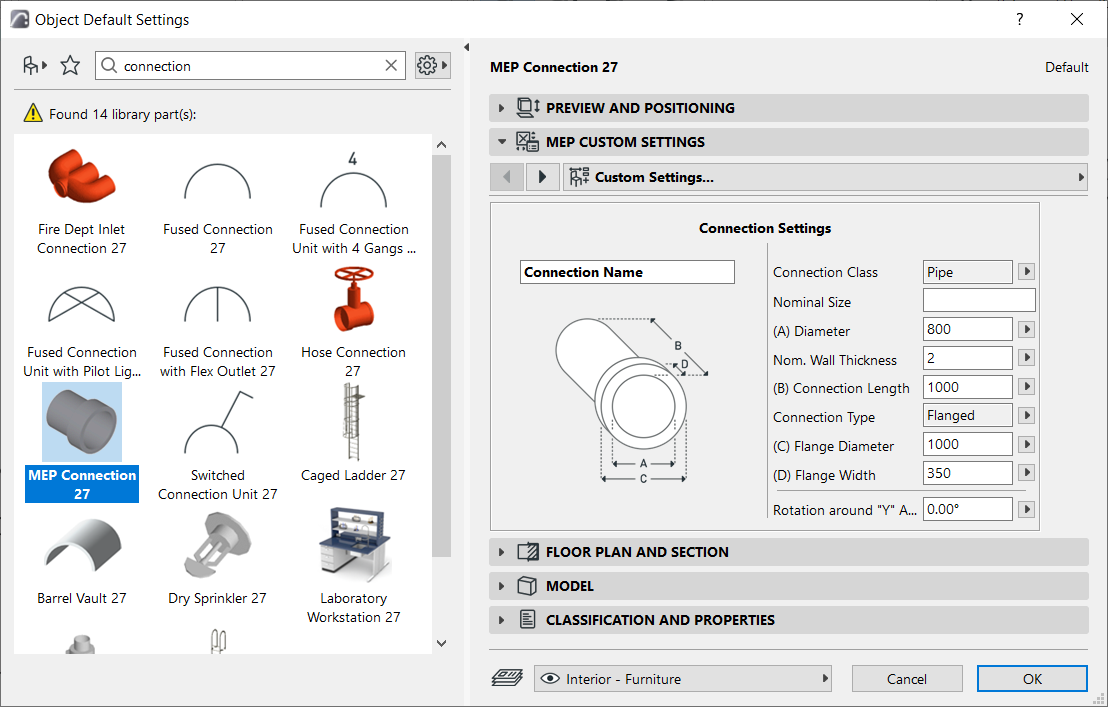Click the library list scroll down arrow
The height and width of the screenshot is (707, 1108).
pyautogui.click(x=442, y=643)
